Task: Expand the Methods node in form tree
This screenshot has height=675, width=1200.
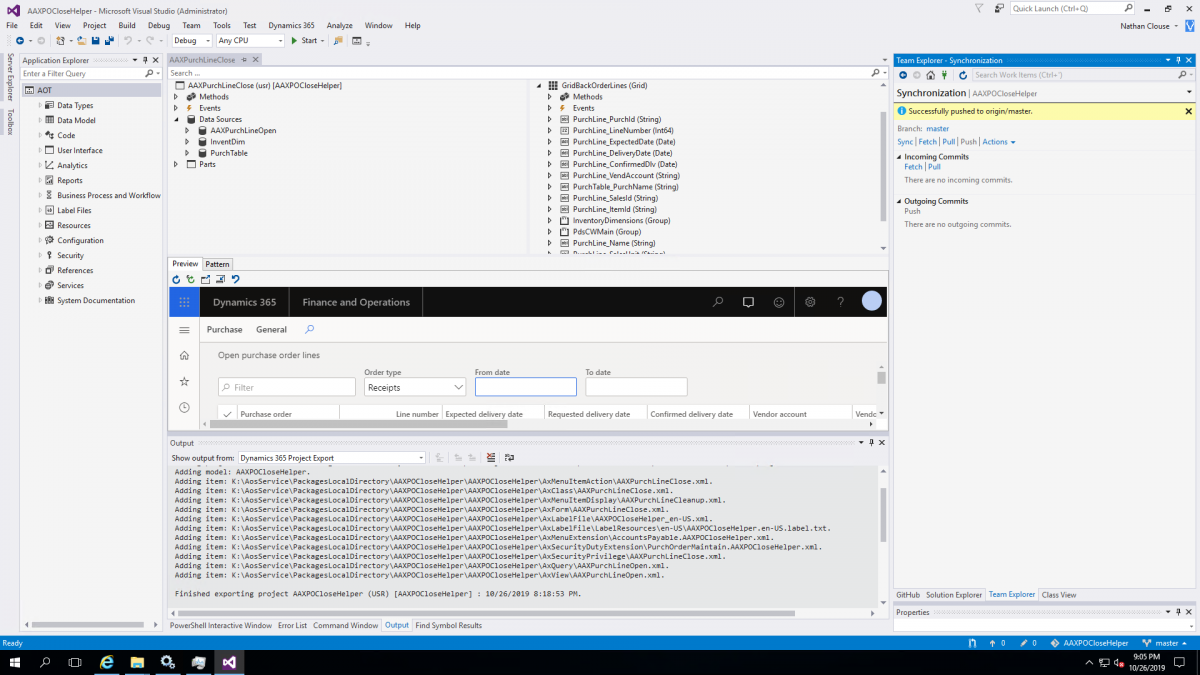Action: coord(176,97)
